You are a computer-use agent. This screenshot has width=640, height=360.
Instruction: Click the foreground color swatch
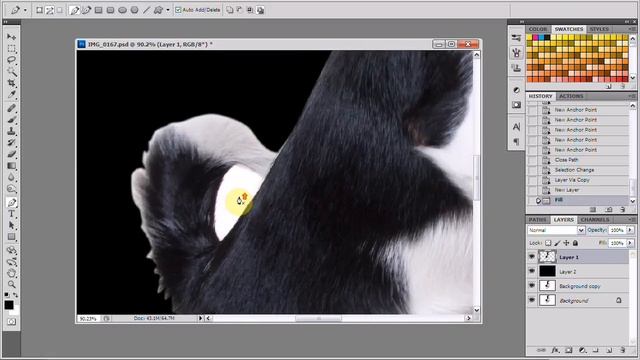[9, 305]
